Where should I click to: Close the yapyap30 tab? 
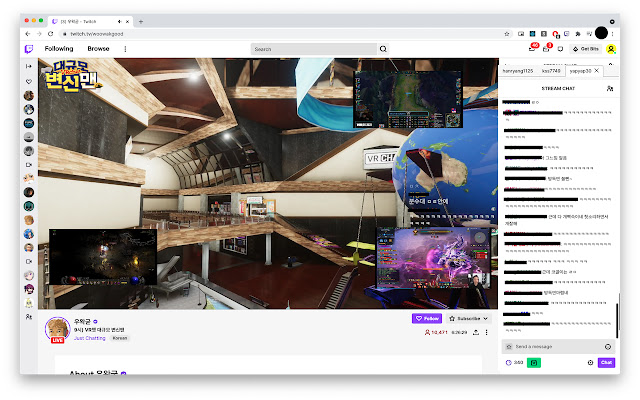click(597, 71)
